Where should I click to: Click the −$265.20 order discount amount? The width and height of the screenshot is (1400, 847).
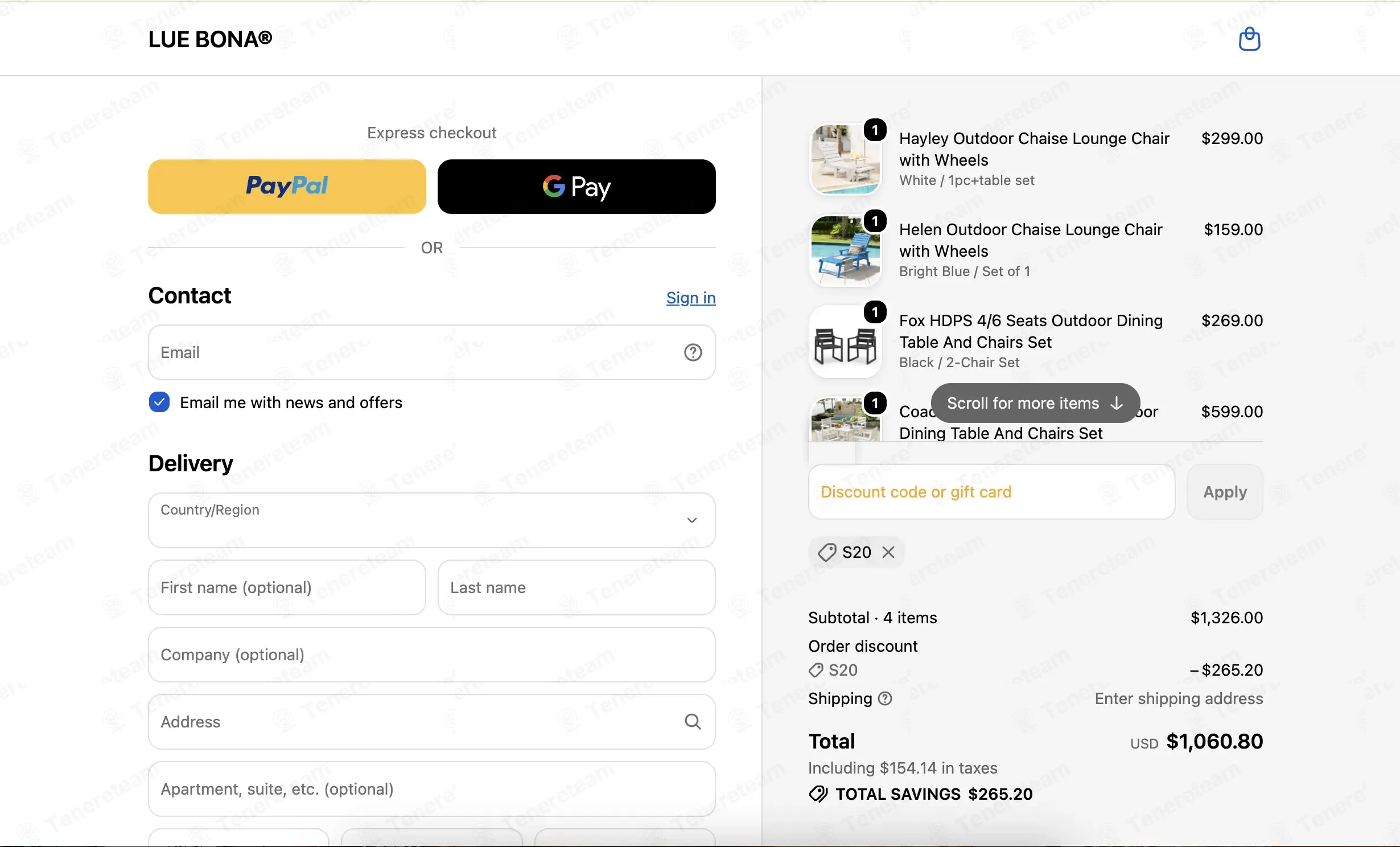coord(1226,669)
